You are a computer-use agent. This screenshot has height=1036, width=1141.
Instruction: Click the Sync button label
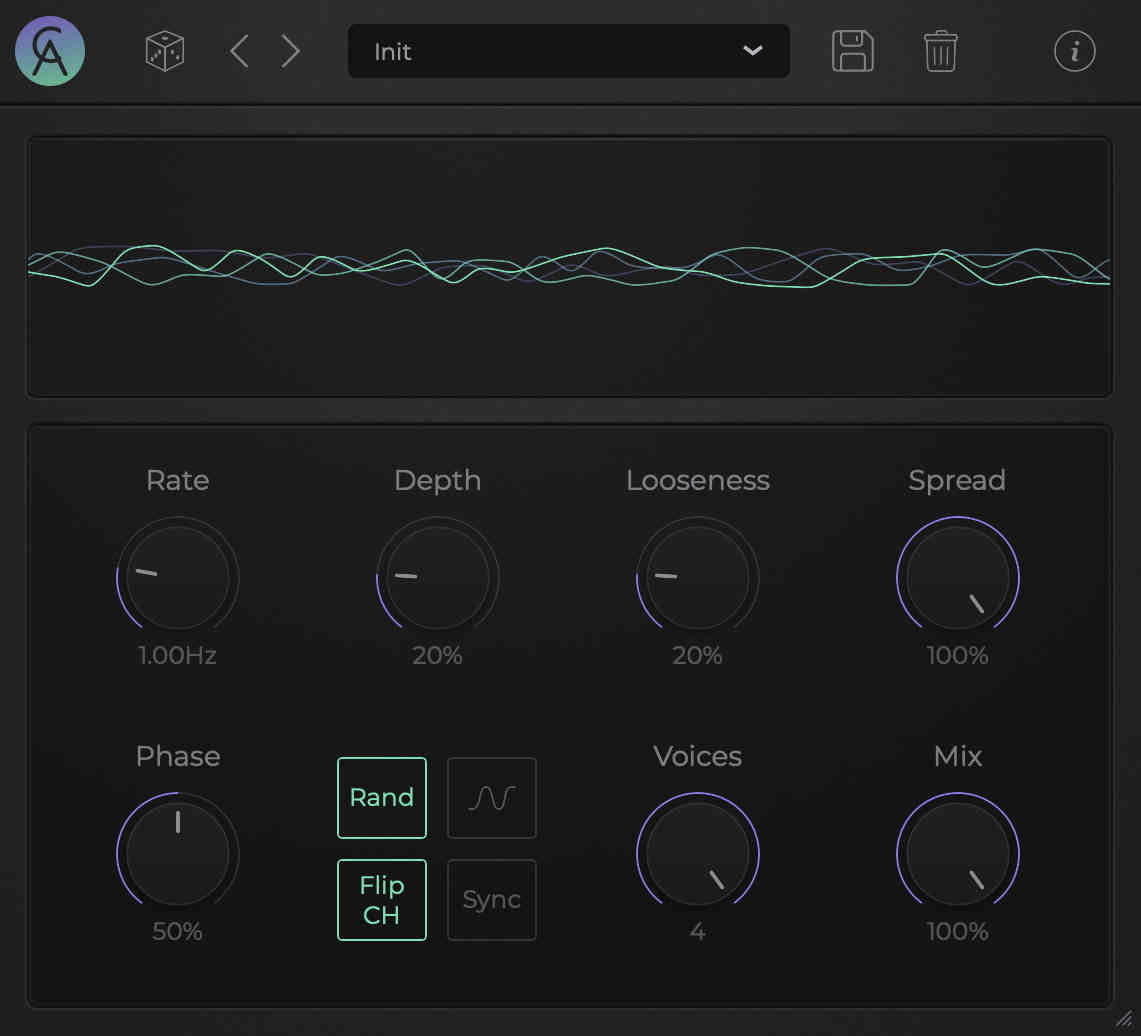[x=491, y=899]
